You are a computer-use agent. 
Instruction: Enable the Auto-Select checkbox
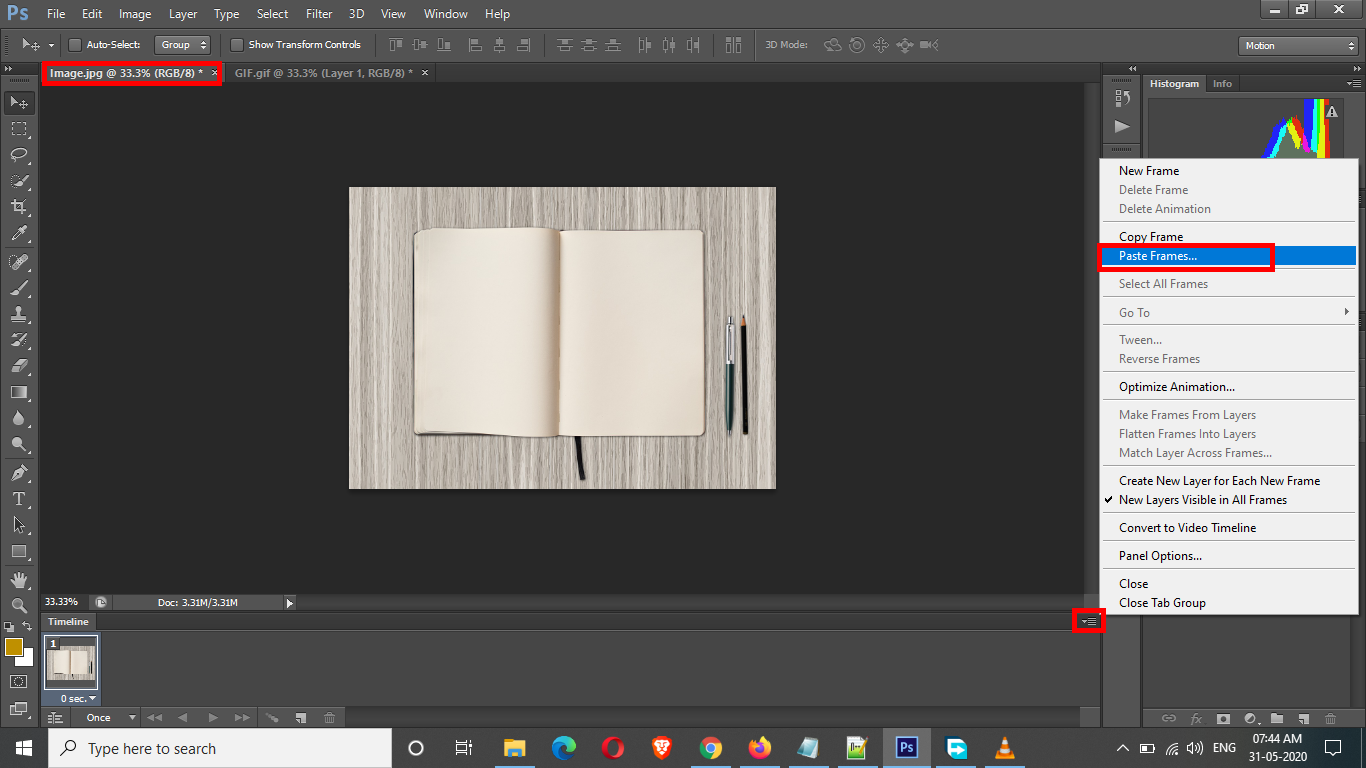point(75,45)
